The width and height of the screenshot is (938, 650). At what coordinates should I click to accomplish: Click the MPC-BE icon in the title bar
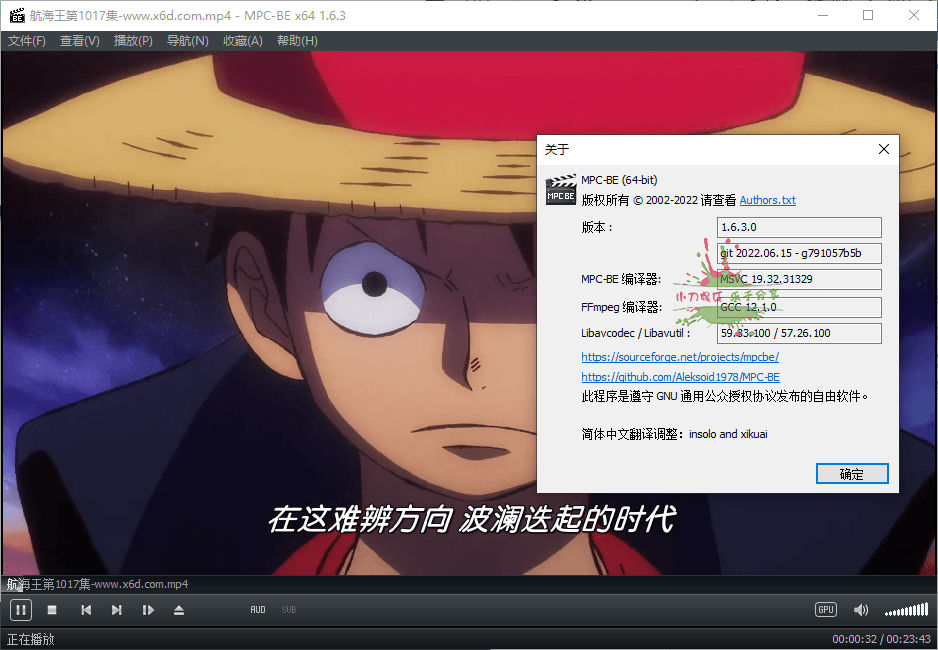coord(15,15)
